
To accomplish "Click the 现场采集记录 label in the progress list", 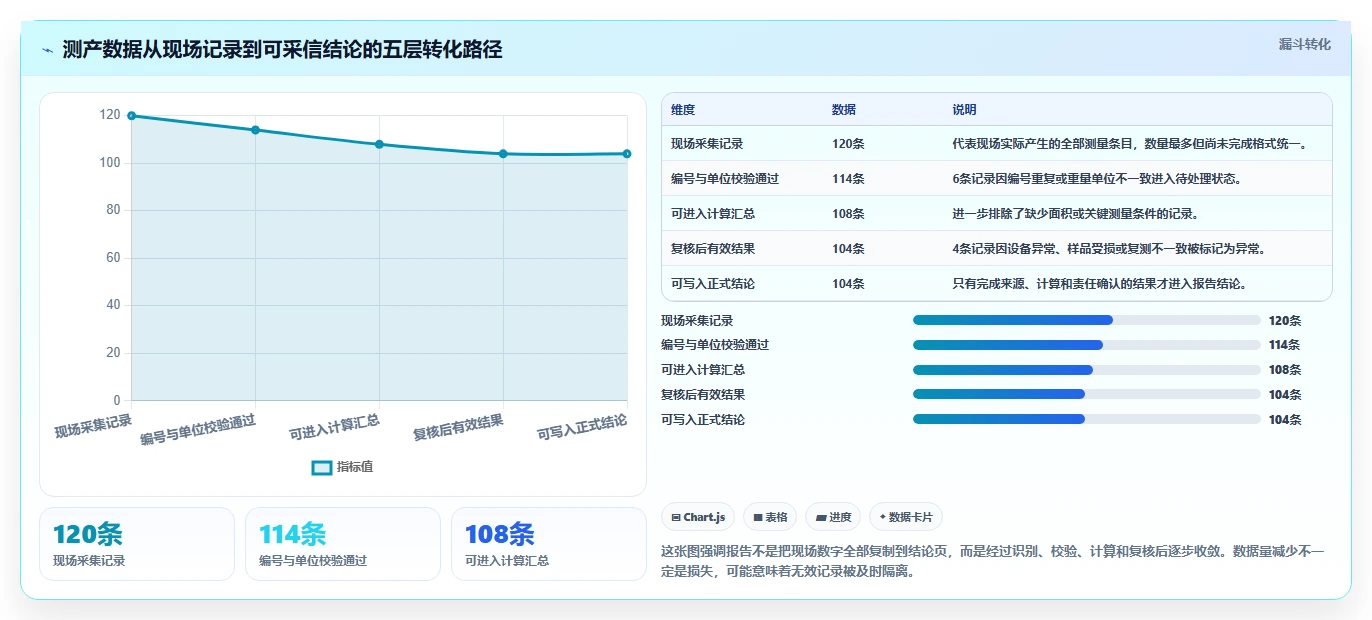I will point(697,321).
